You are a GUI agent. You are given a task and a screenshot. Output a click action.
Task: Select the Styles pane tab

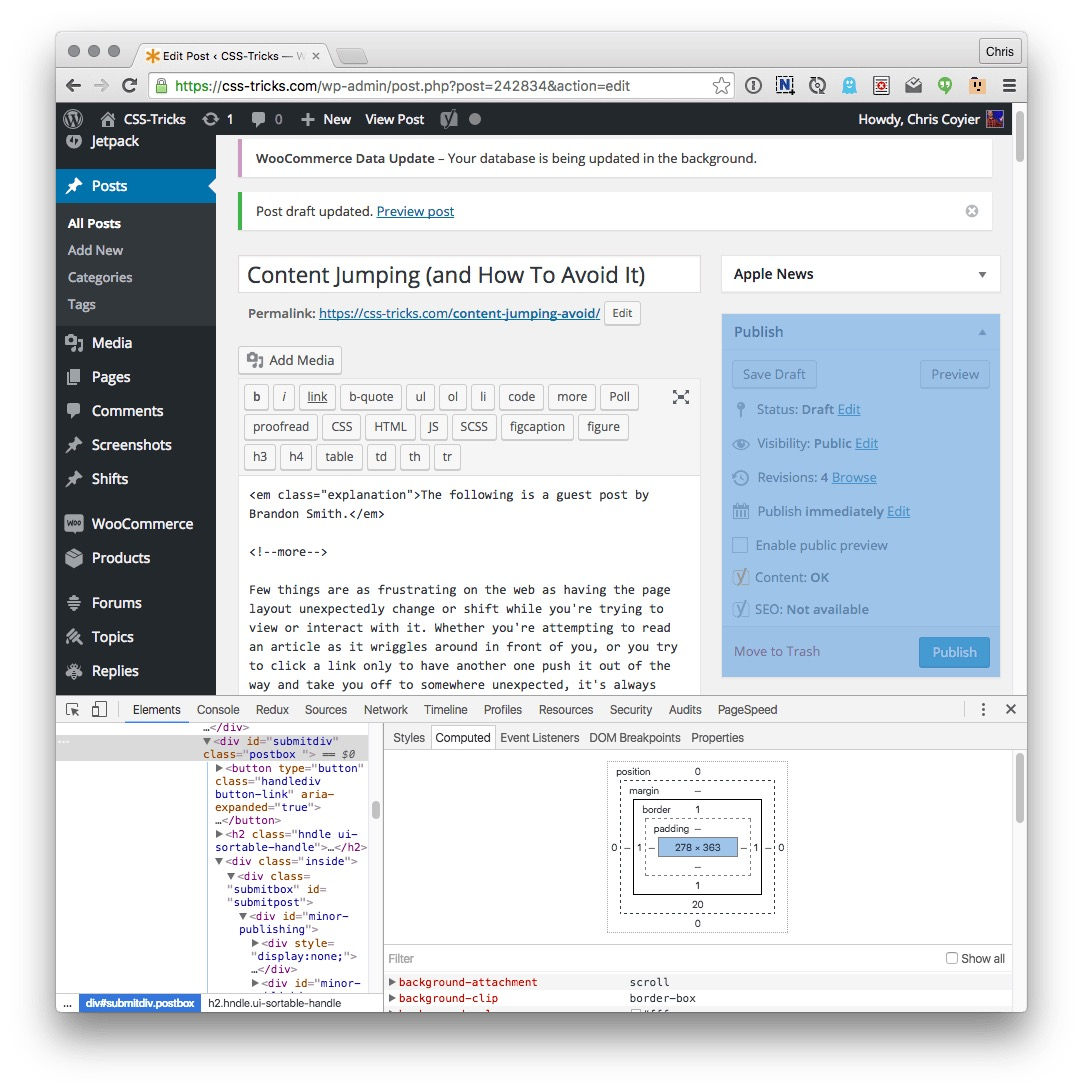tap(409, 738)
